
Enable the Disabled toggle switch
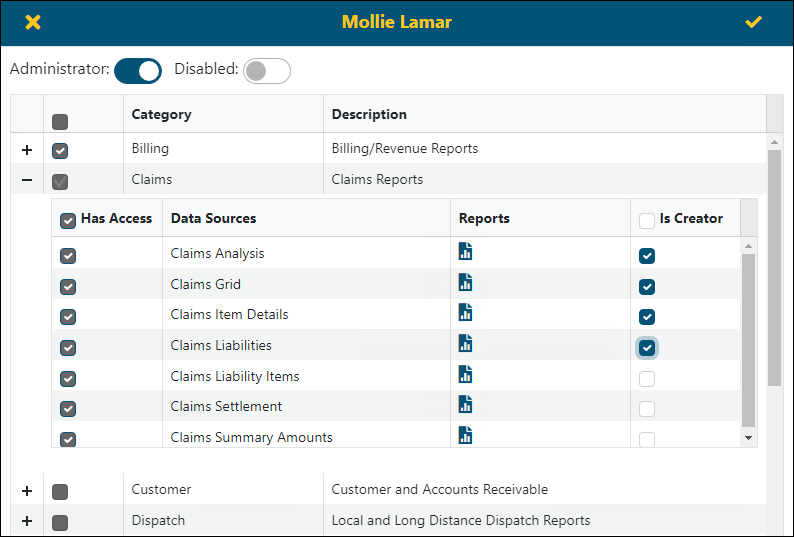point(266,70)
